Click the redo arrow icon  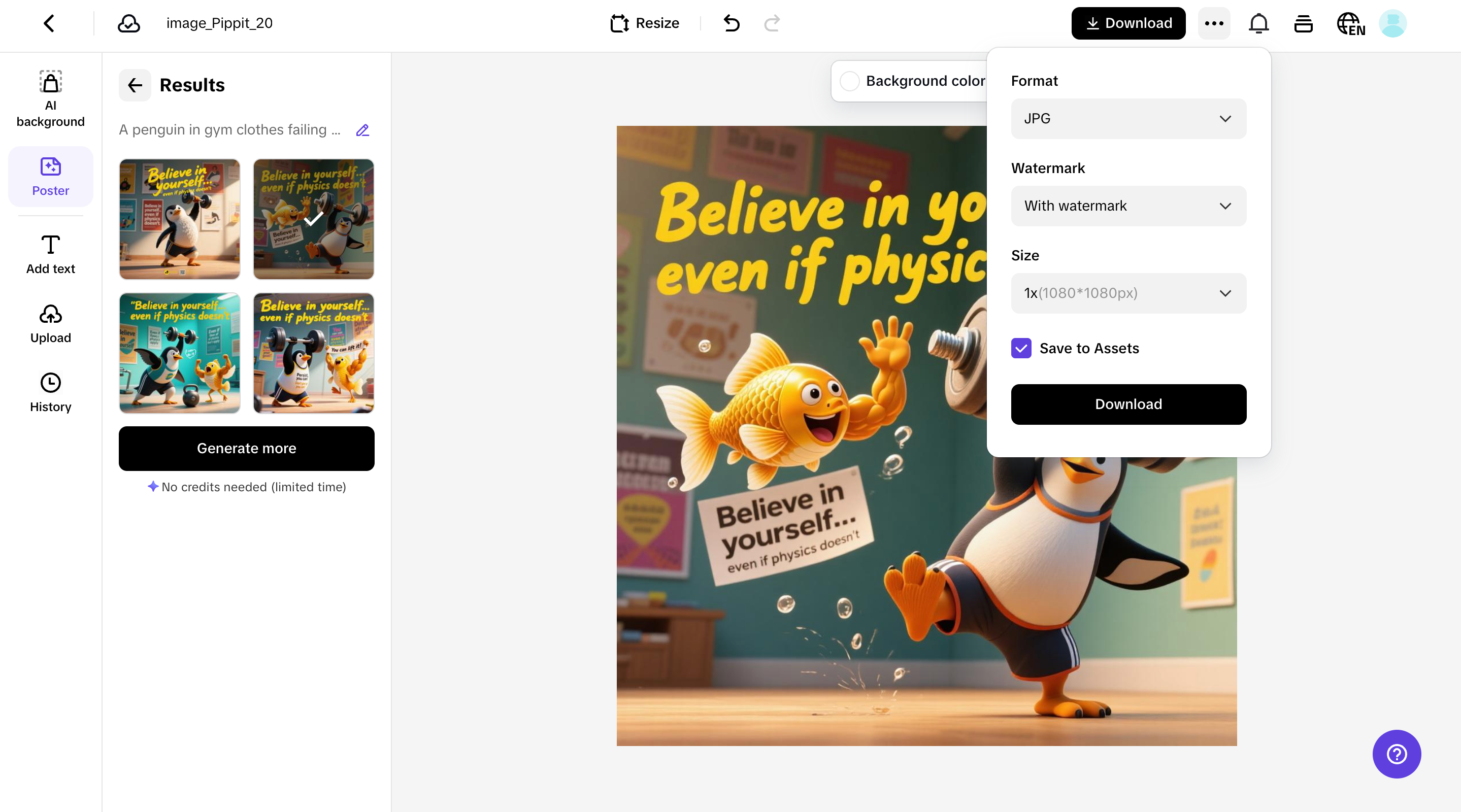tap(772, 23)
